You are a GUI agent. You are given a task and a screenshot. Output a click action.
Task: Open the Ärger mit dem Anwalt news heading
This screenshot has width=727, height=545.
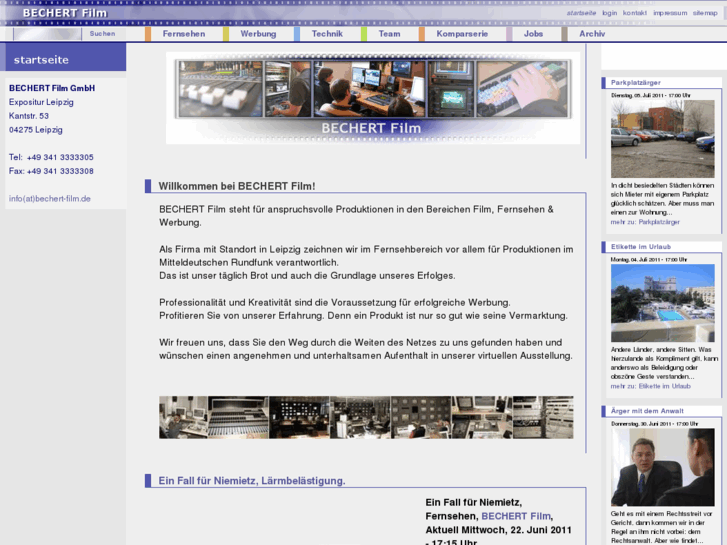[647, 411]
